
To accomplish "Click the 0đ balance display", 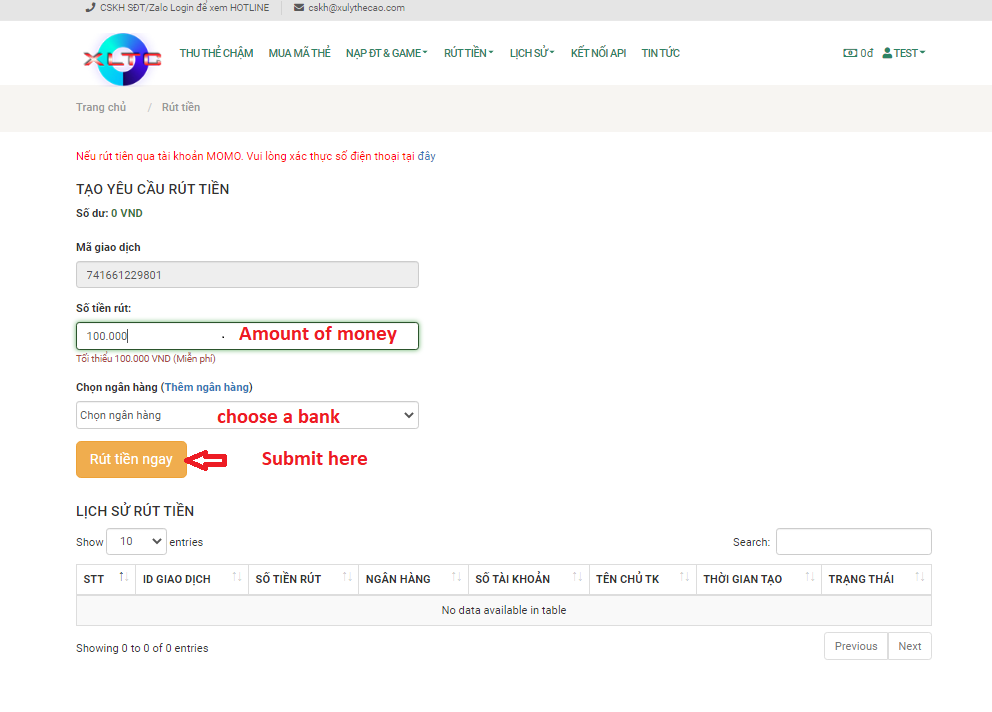I will (867, 53).
